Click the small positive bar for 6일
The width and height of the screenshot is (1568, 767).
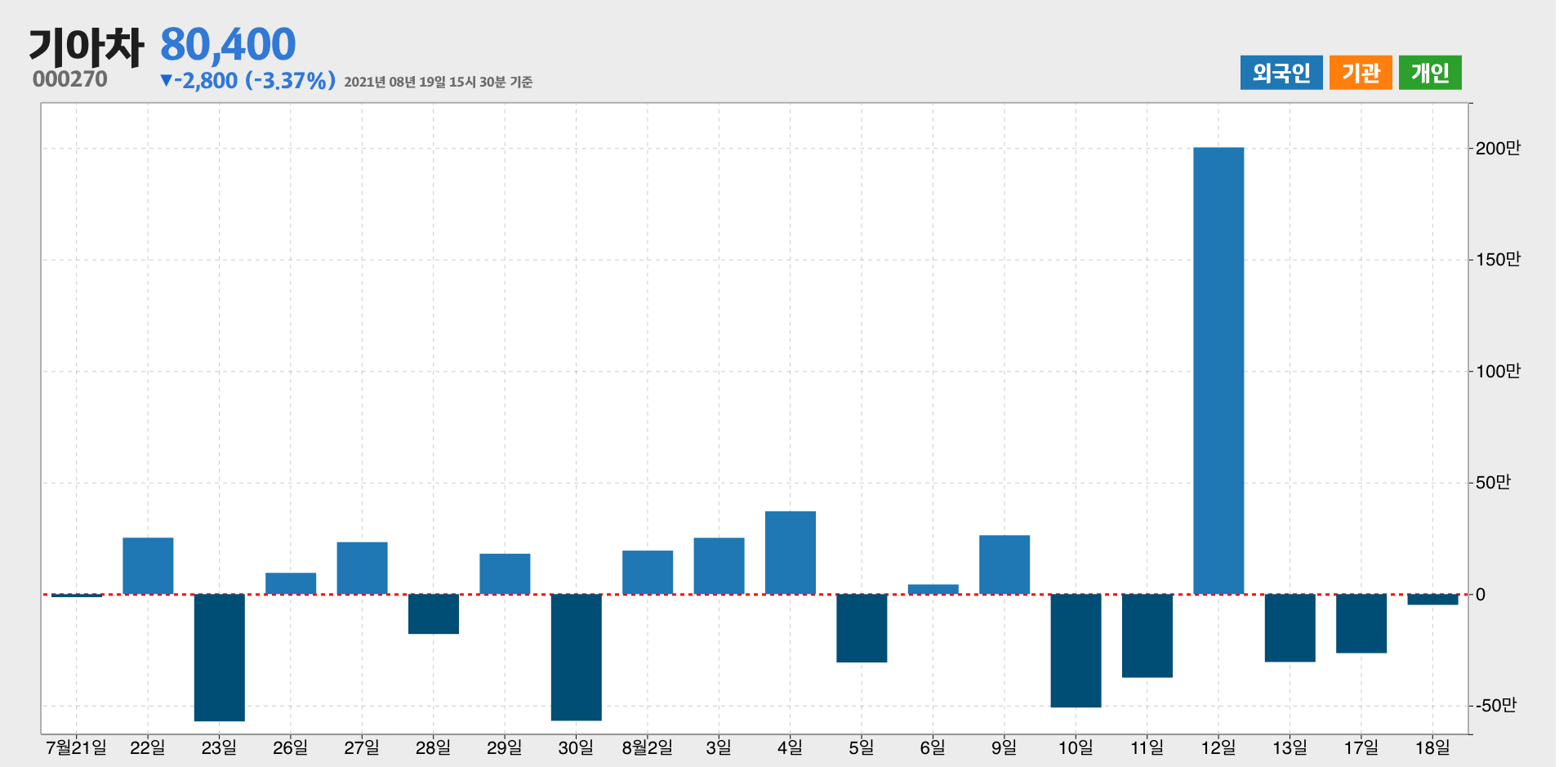(933, 589)
